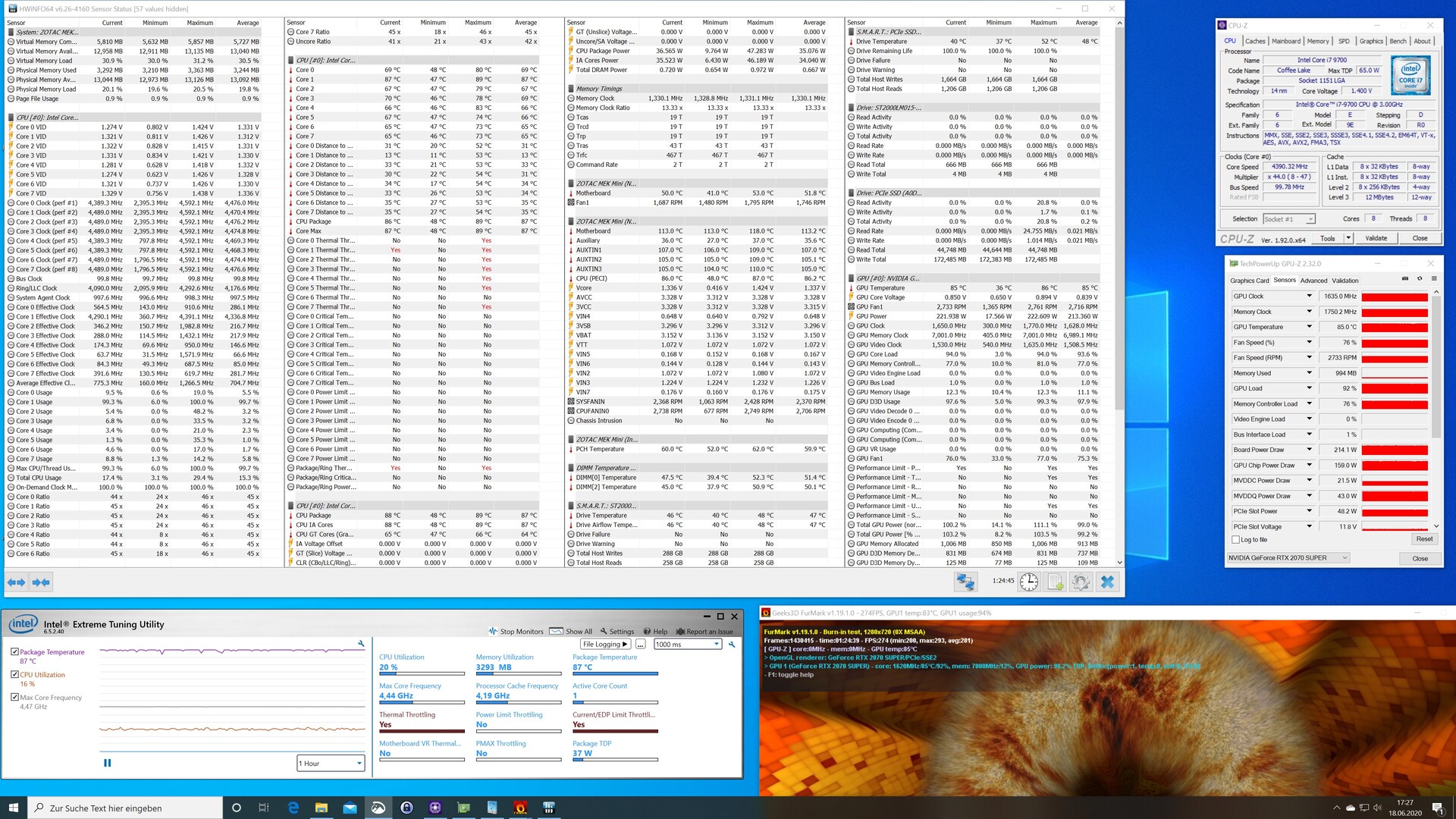Click CPU Utilization 20% progress bar
The height and width of the screenshot is (819, 1456).
click(422, 673)
